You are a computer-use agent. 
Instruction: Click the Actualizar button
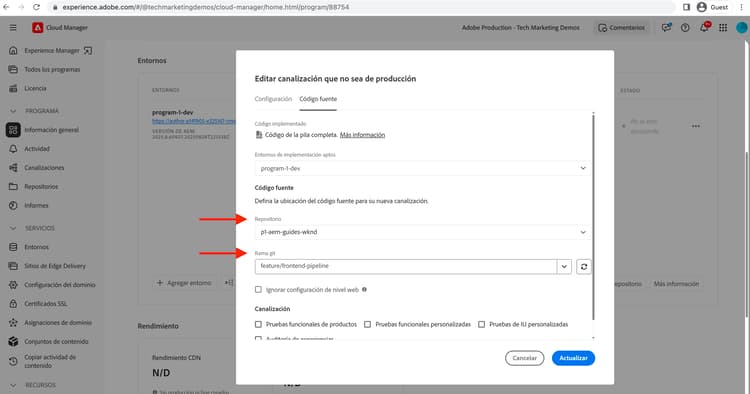(573, 358)
